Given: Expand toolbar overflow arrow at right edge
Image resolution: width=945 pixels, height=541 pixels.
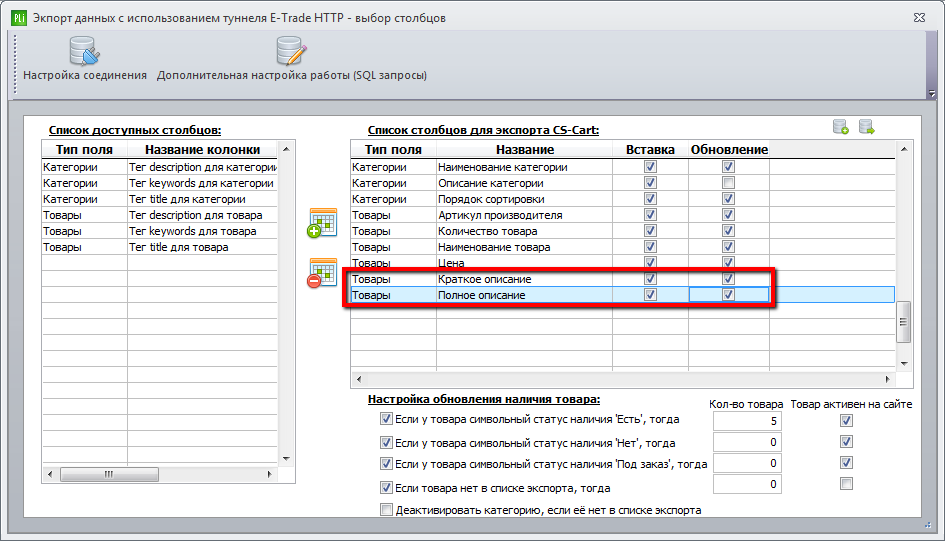Looking at the screenshot, I should 932,93.
